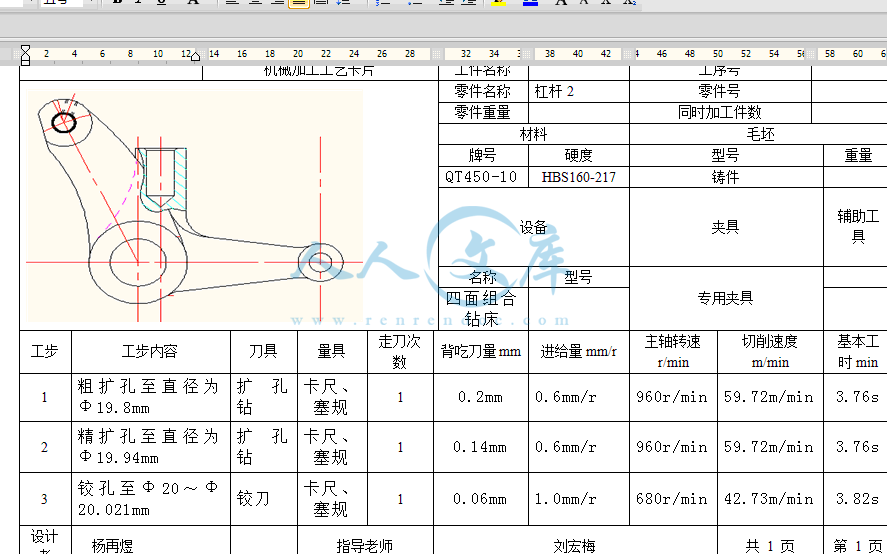Click the '进给量 mm/r' column header

578,351
